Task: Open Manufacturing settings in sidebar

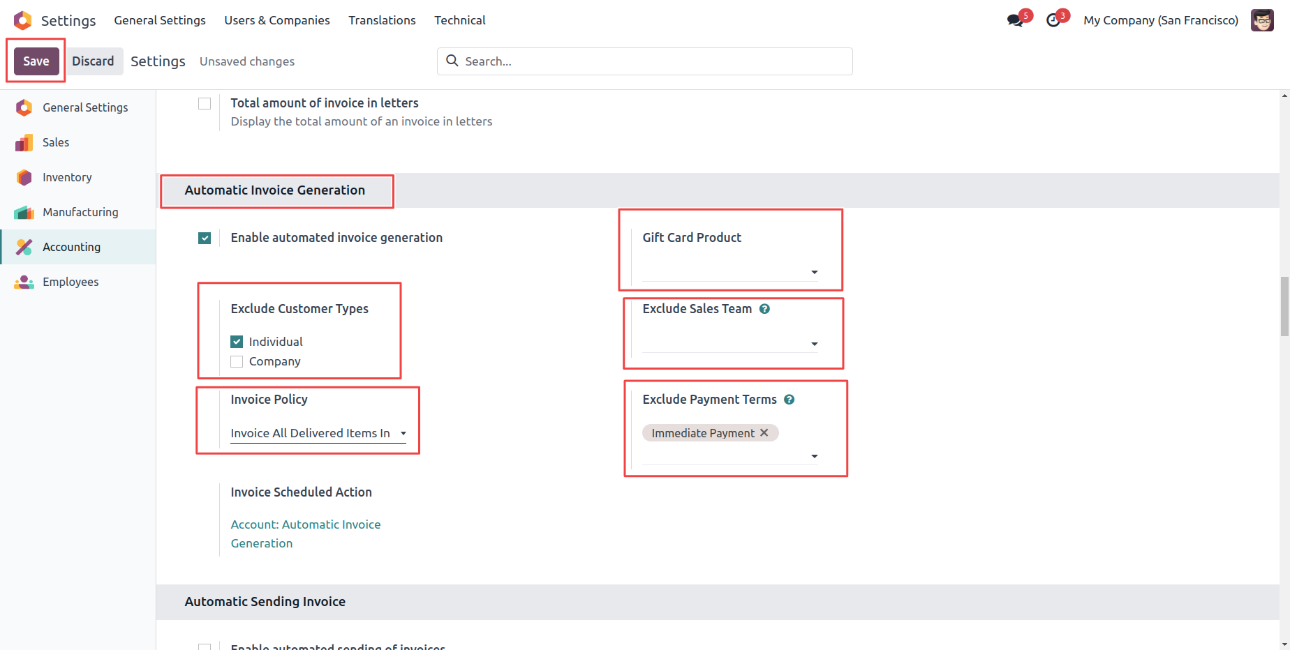Action: [x=80, y=212]
